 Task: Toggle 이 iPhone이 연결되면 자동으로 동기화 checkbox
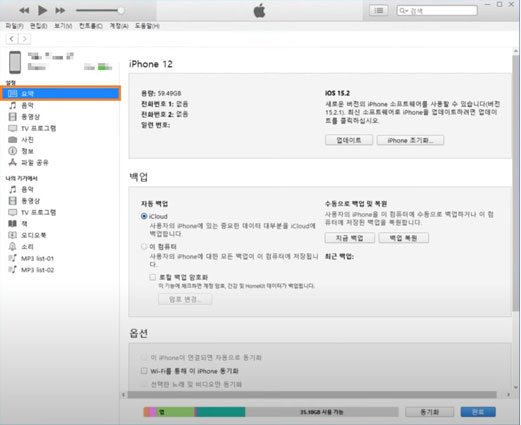144,357
